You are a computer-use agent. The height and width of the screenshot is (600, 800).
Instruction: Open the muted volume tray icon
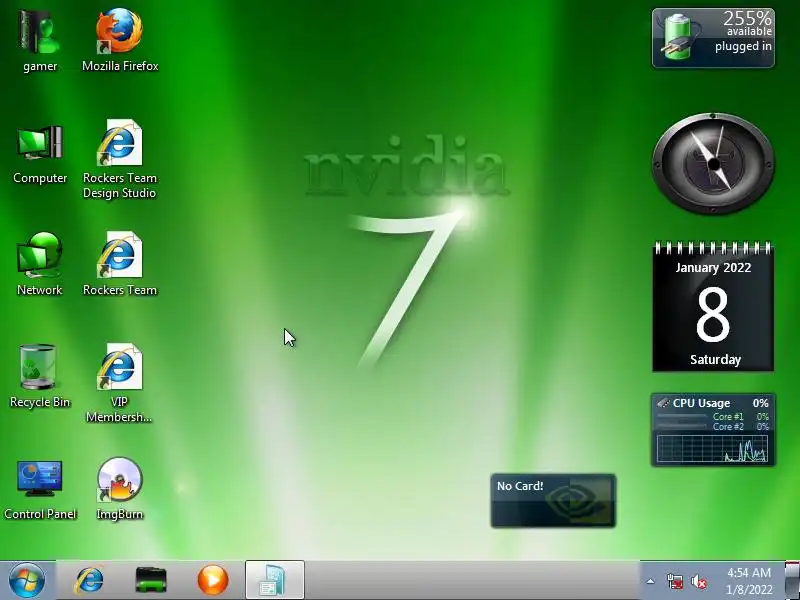click(x=699, y=582)
